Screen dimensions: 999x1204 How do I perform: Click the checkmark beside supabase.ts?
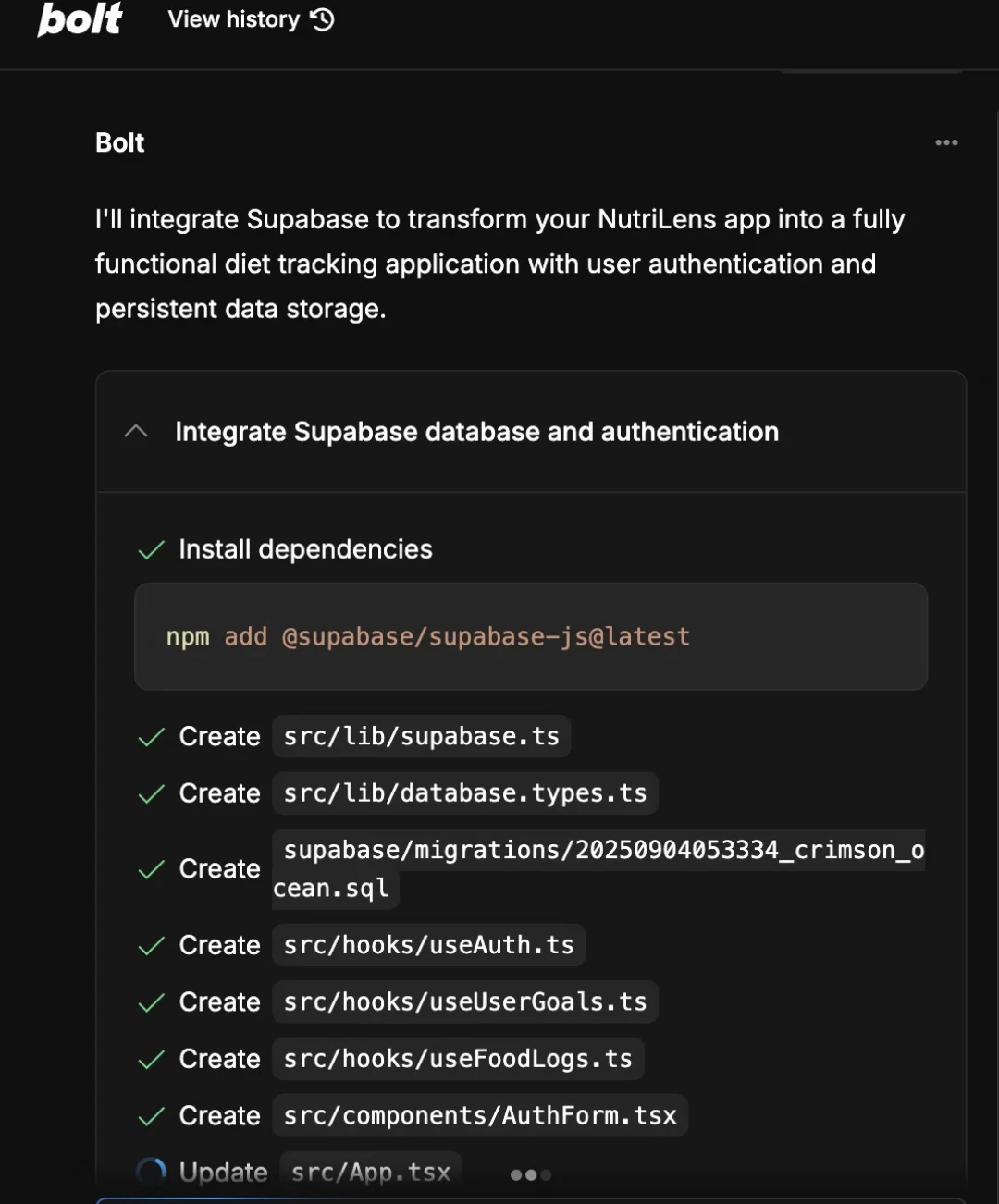[151, 737]
